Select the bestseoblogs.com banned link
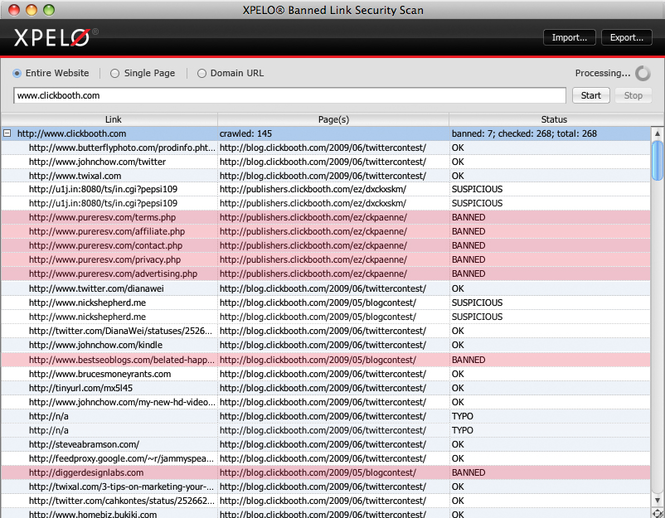This screenshot has width=665, height=518. coord(122,360)
